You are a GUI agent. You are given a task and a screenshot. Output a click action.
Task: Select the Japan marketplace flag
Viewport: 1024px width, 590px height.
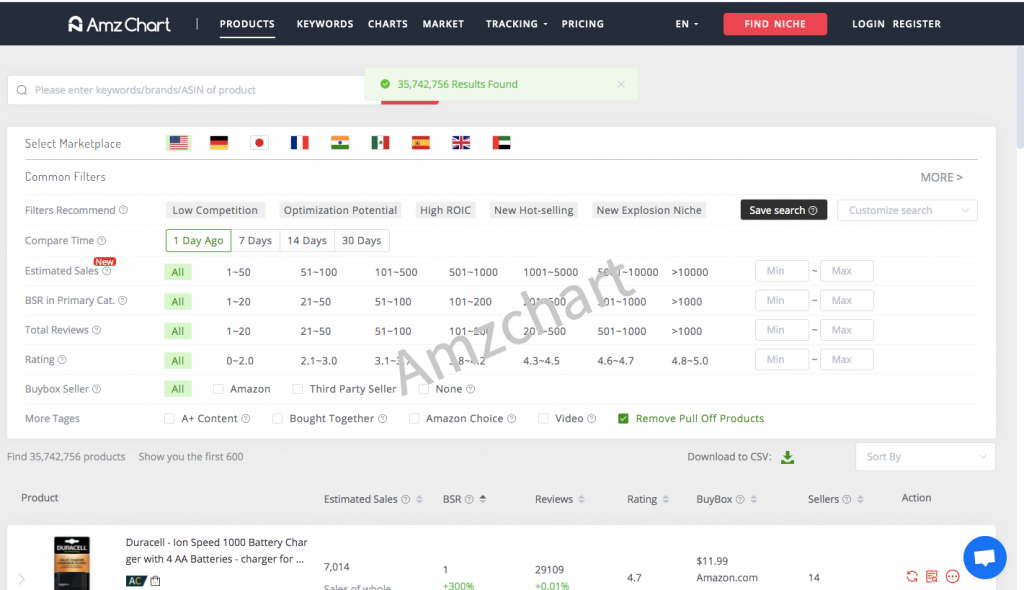[x=259, y=142]
